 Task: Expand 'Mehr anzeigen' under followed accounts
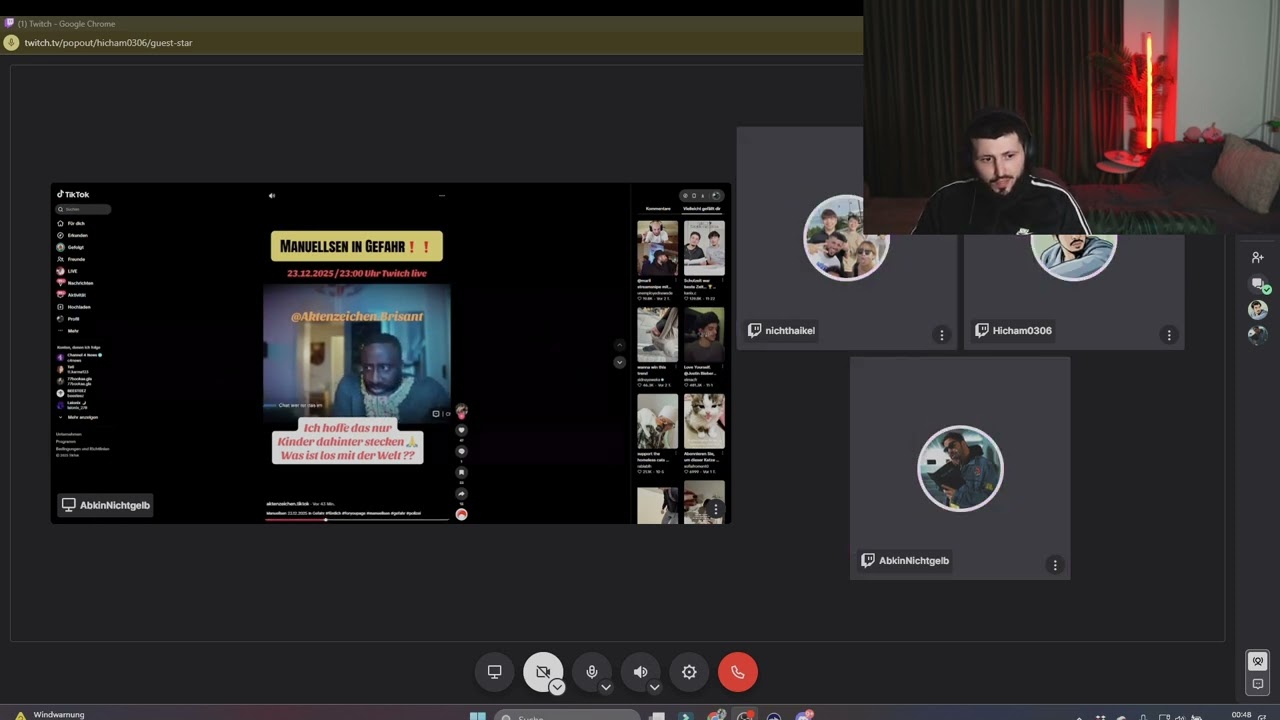click(78, 417)
